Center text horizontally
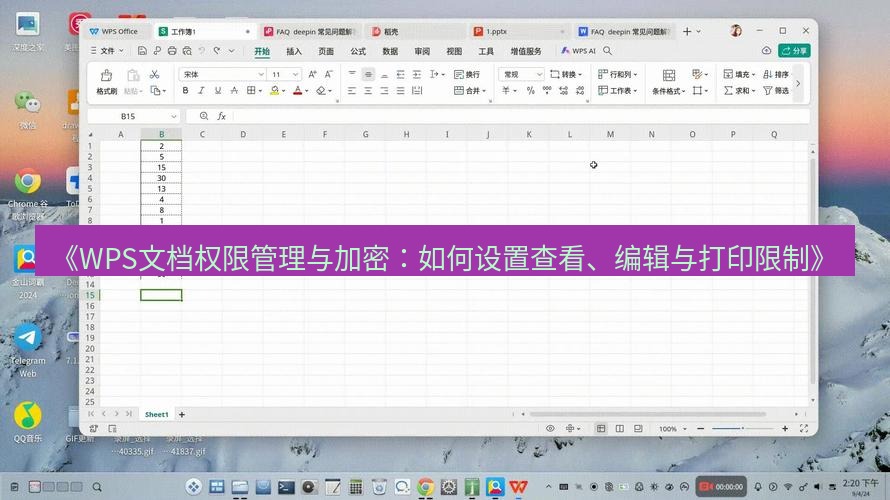Screen dimensions: 890x500 click(368, 90)
